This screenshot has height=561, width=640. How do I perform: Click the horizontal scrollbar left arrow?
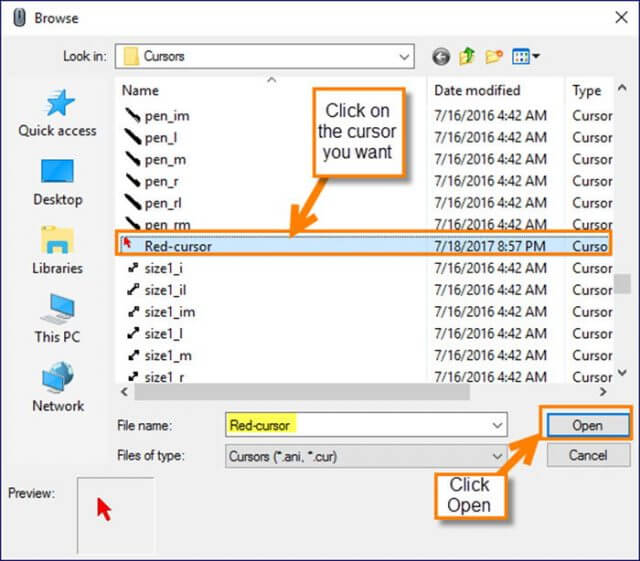pos(124,392)
